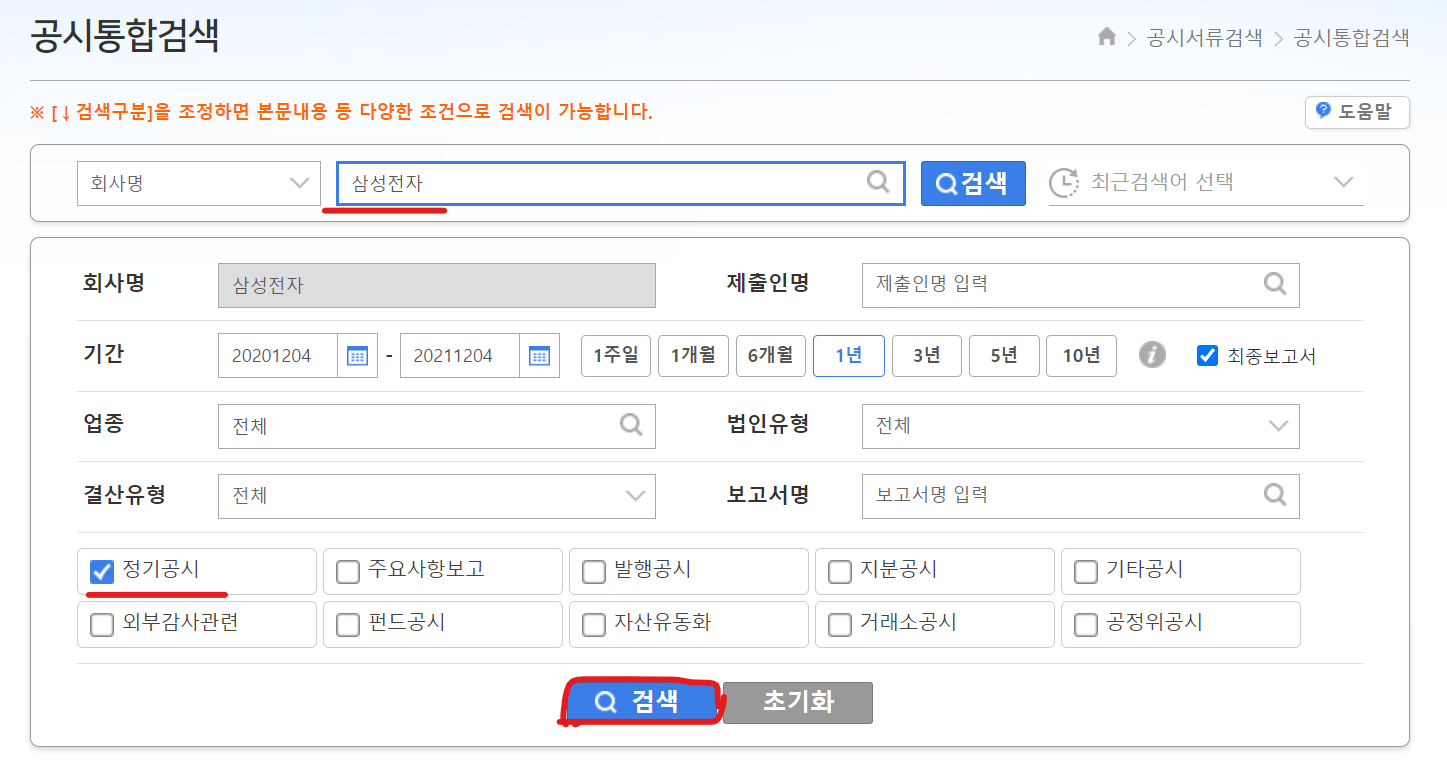
Task: Click the 업종 전체 input field
Action: (436, 426)
